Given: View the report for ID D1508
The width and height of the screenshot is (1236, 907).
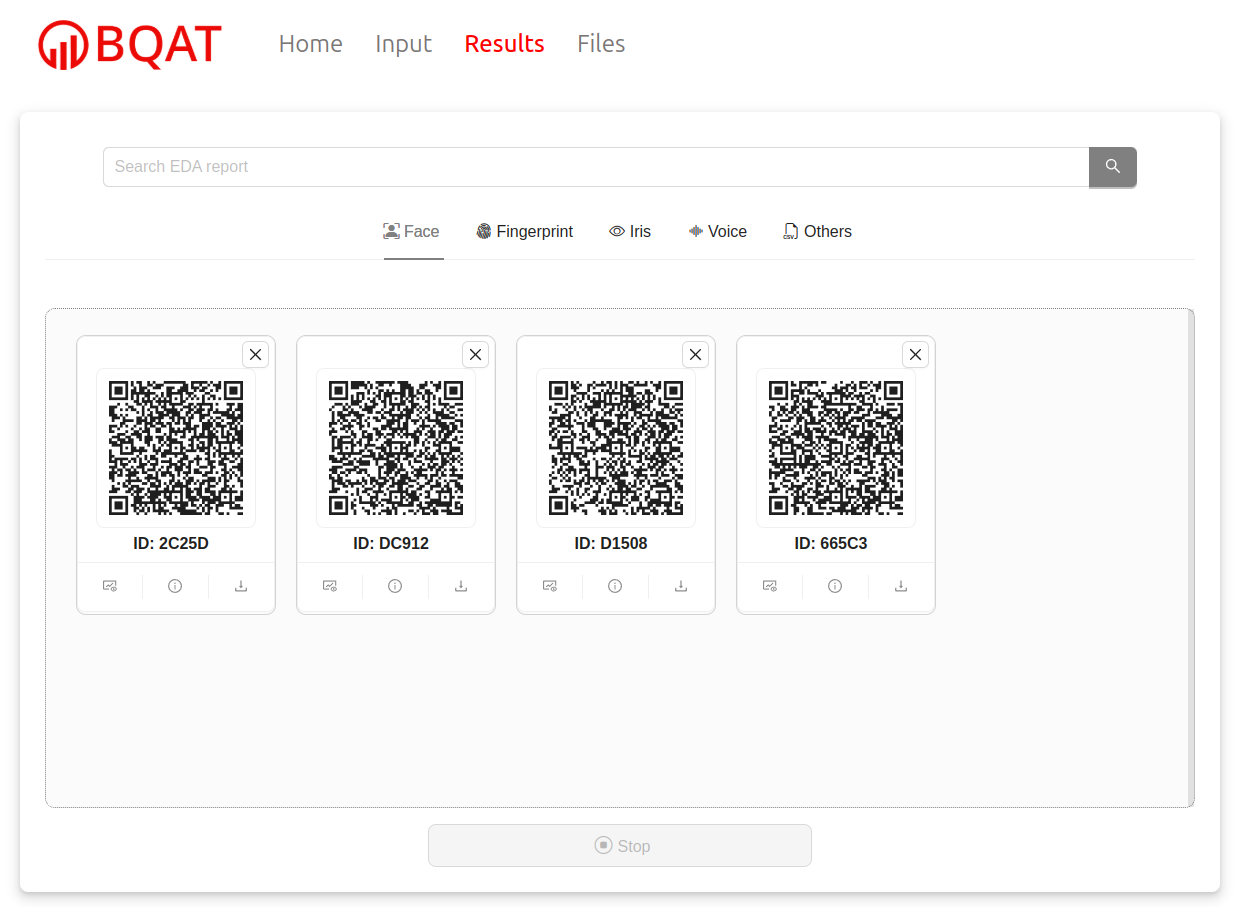Looking at the screenshot, I should (x=550, y=586).
